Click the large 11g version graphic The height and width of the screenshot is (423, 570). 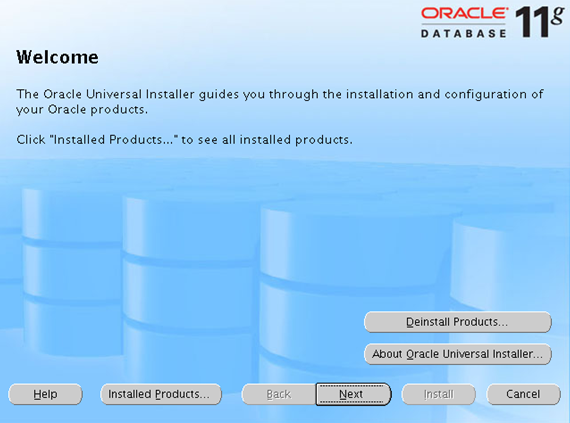click(540, 21)
